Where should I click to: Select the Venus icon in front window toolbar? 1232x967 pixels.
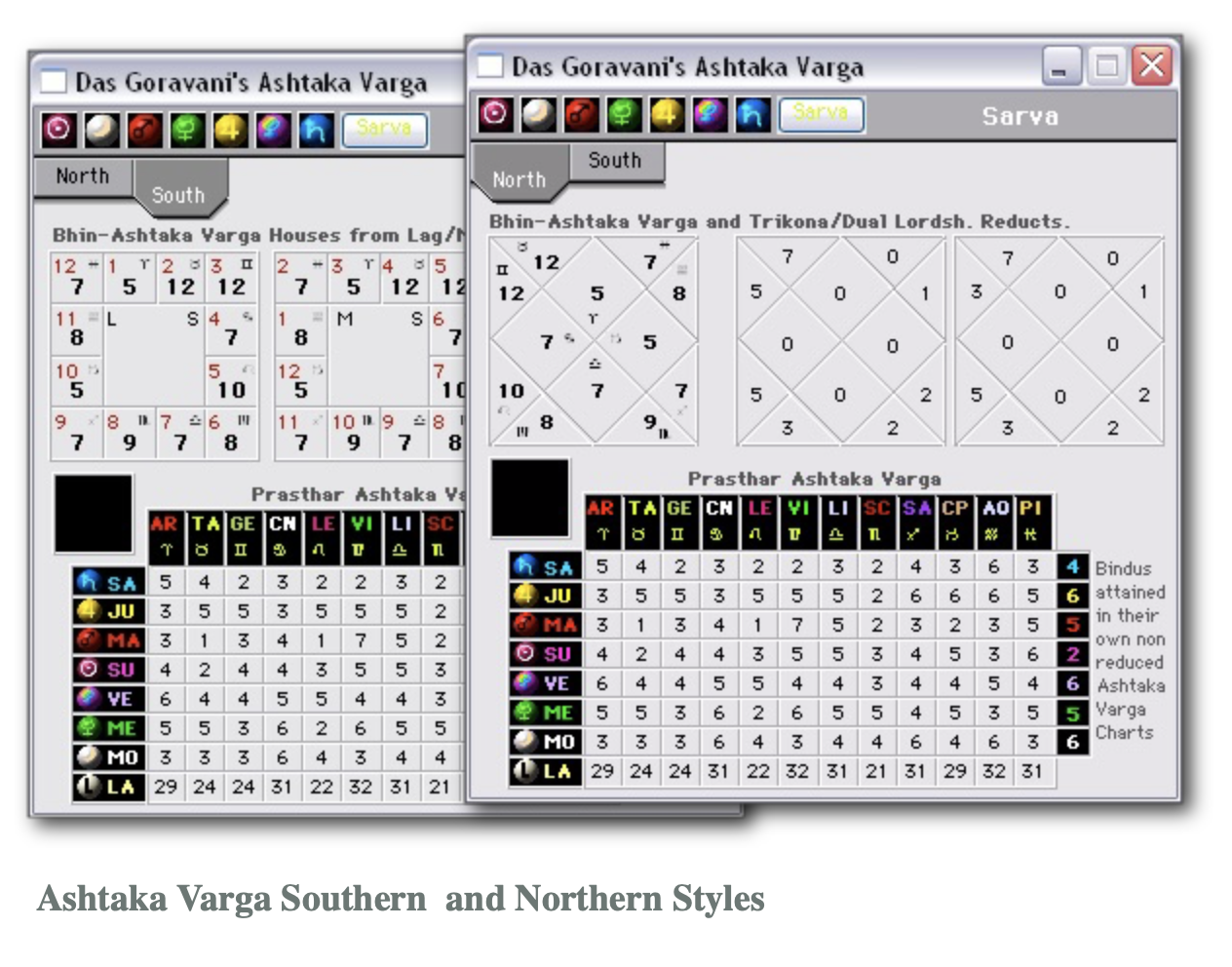pos(709,114)
